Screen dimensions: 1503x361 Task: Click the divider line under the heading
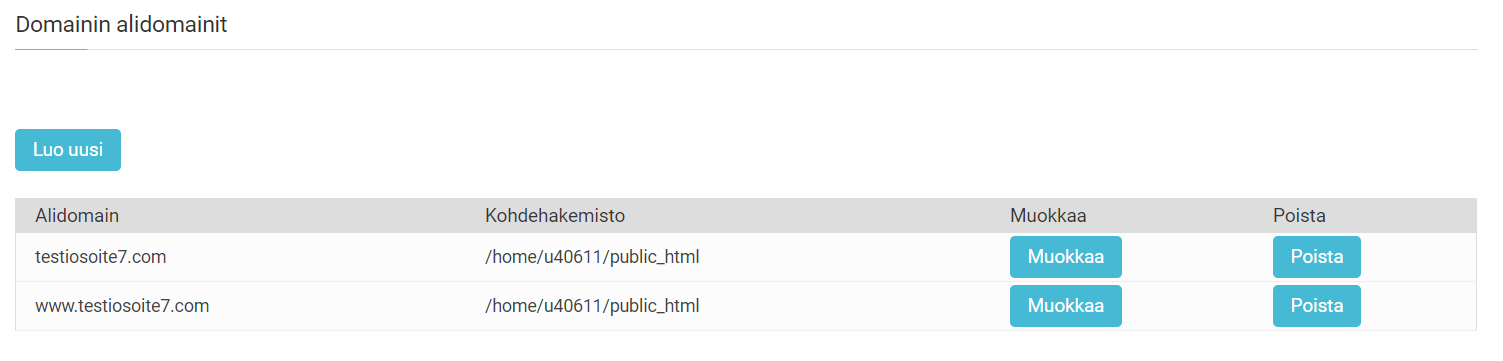click(x=746, y=49)
